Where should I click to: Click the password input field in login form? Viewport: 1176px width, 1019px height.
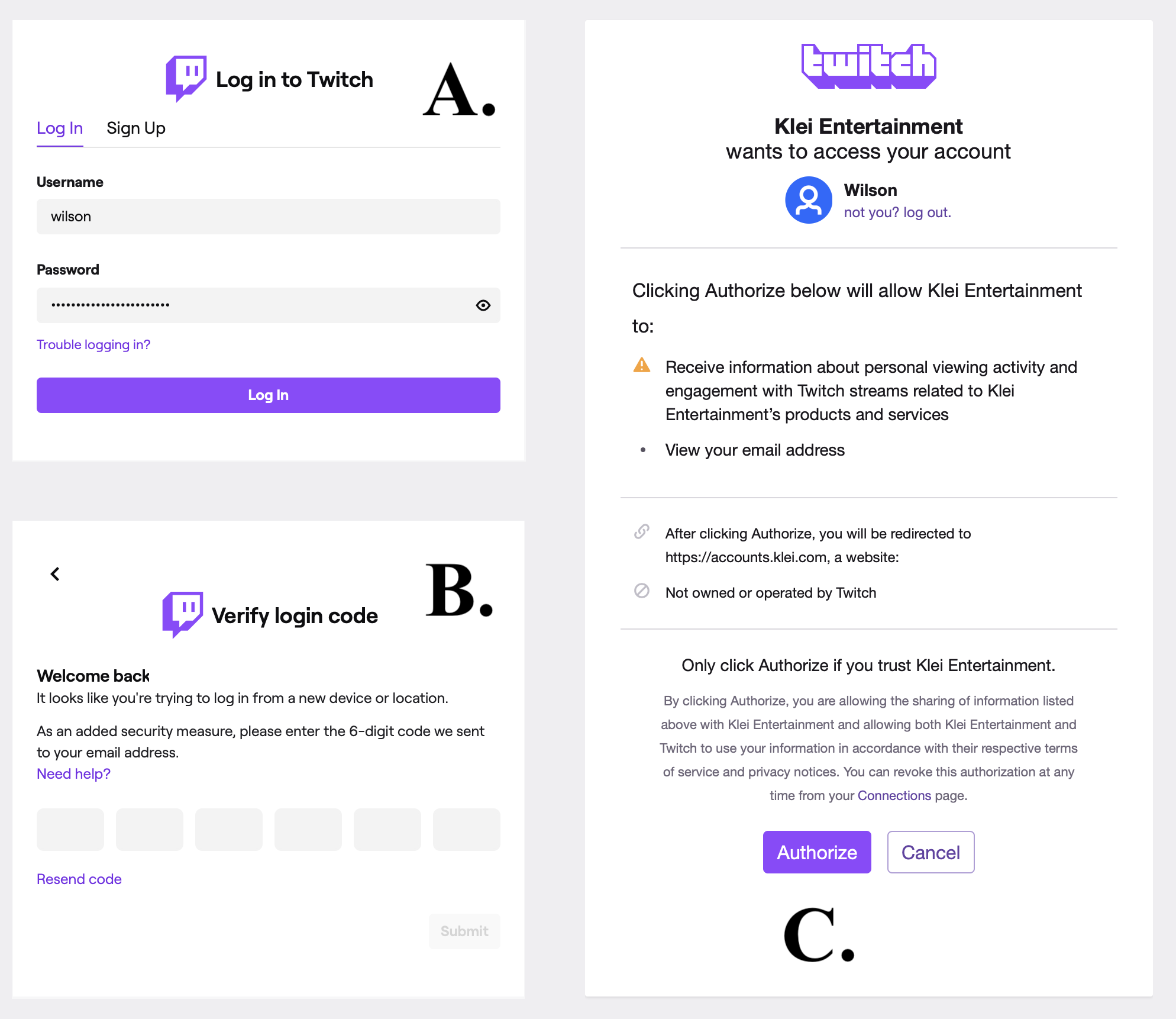tap(268, 305)
